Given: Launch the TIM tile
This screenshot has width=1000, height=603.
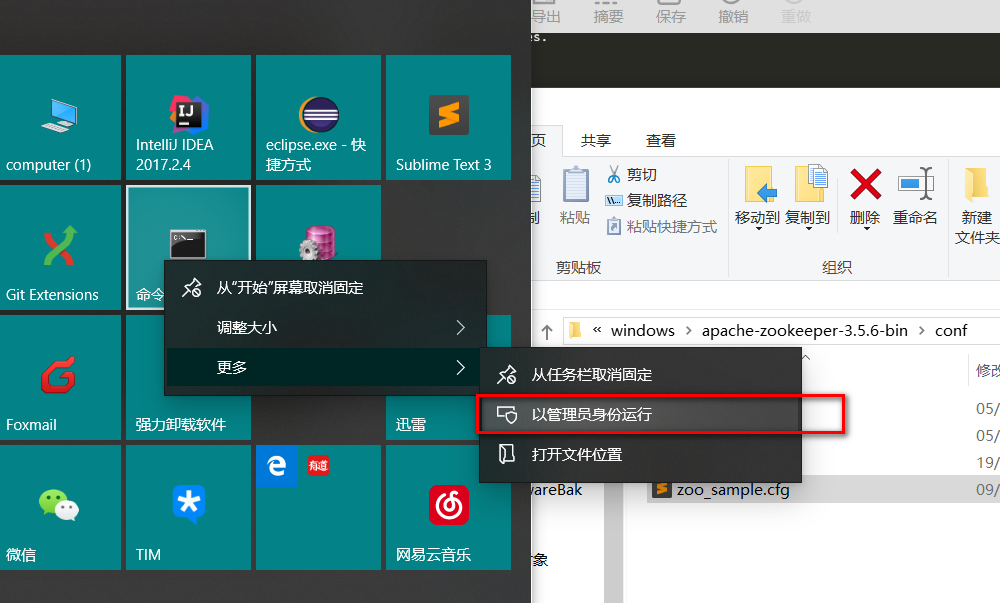Looking at the screenshot, I should pos(188,507).
